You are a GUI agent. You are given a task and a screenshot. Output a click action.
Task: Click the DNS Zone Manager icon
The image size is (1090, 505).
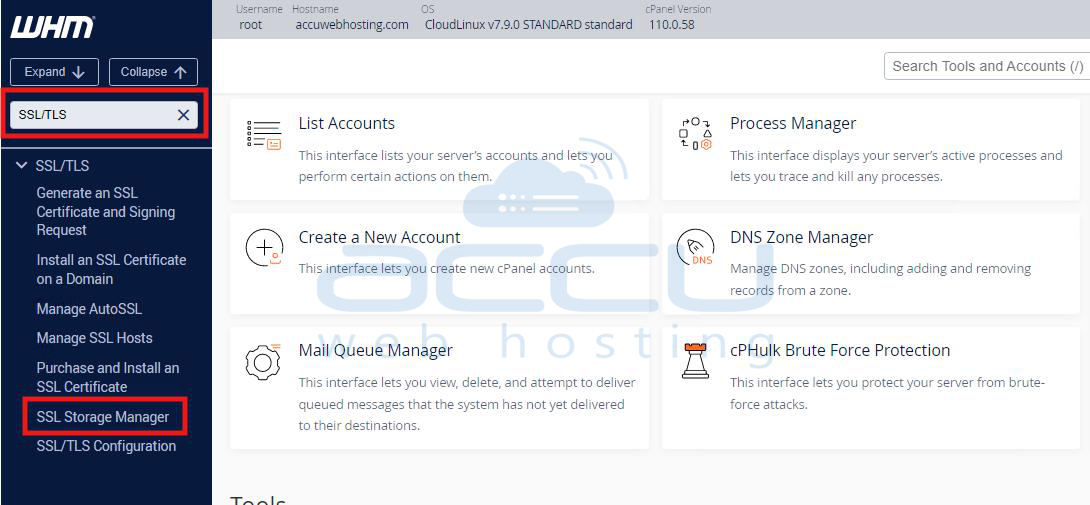coord(696,248)
